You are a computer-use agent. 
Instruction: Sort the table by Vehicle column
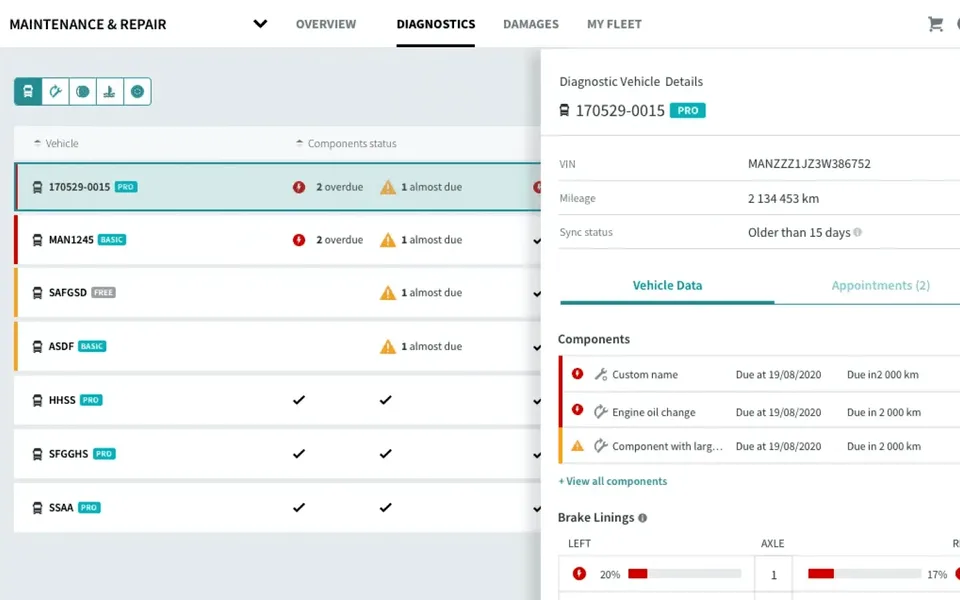point(56,143)
